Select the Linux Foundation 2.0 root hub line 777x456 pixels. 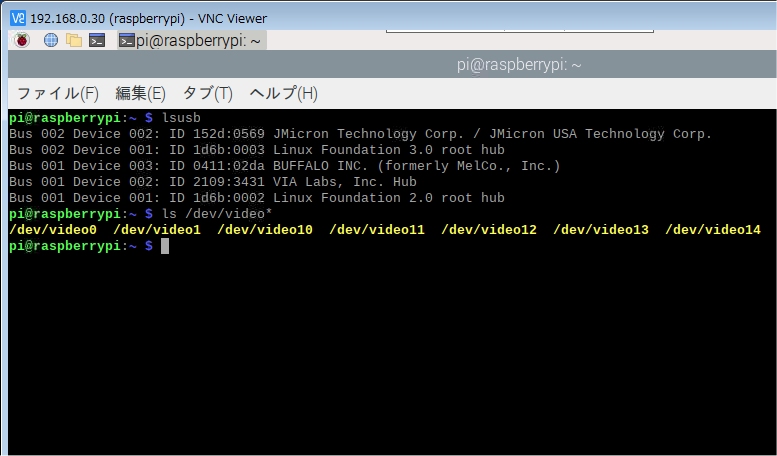(257, 197)
